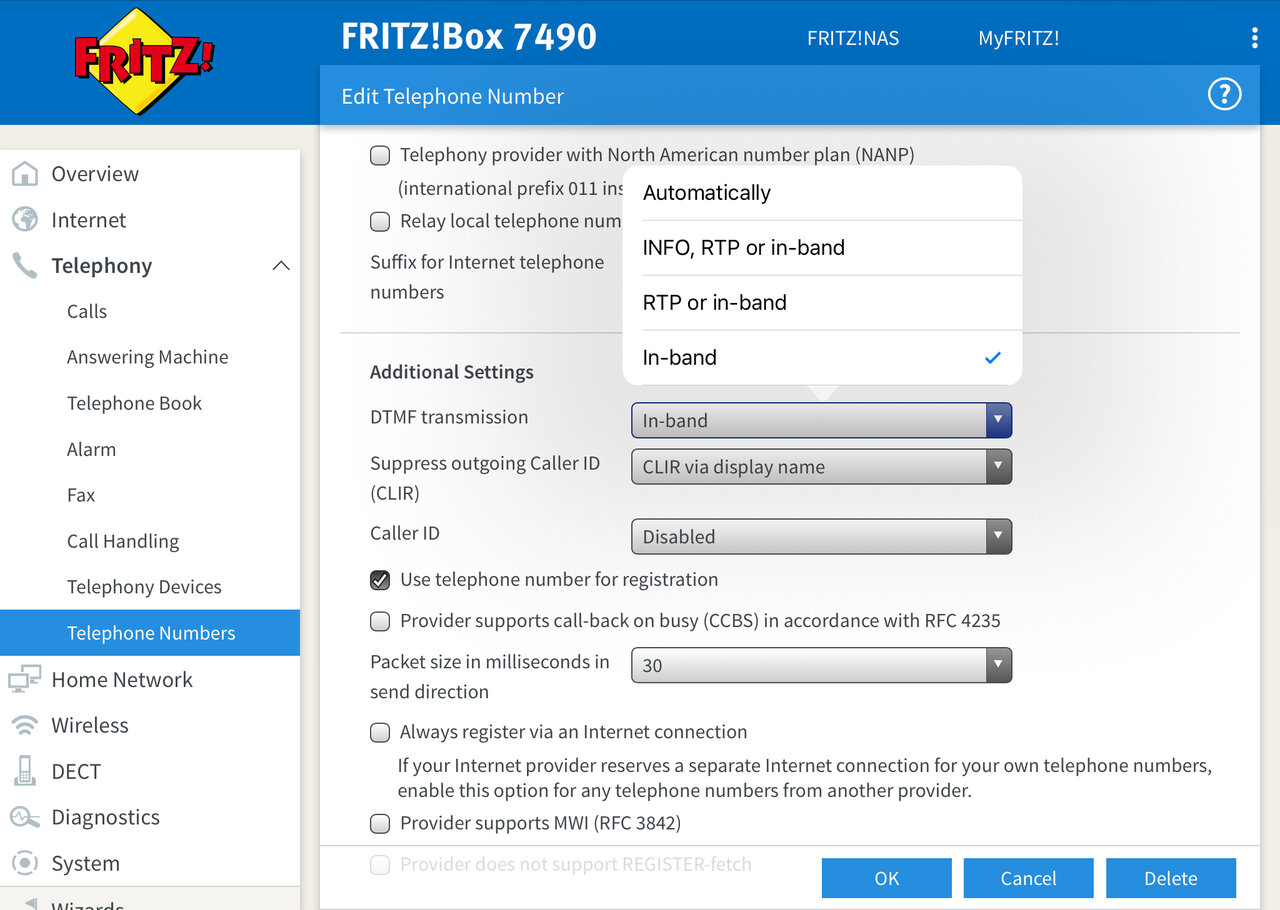Screen dimensions: 1280x910
Task: Open Answering Machine in the sidebar
Action: (150, 357)
